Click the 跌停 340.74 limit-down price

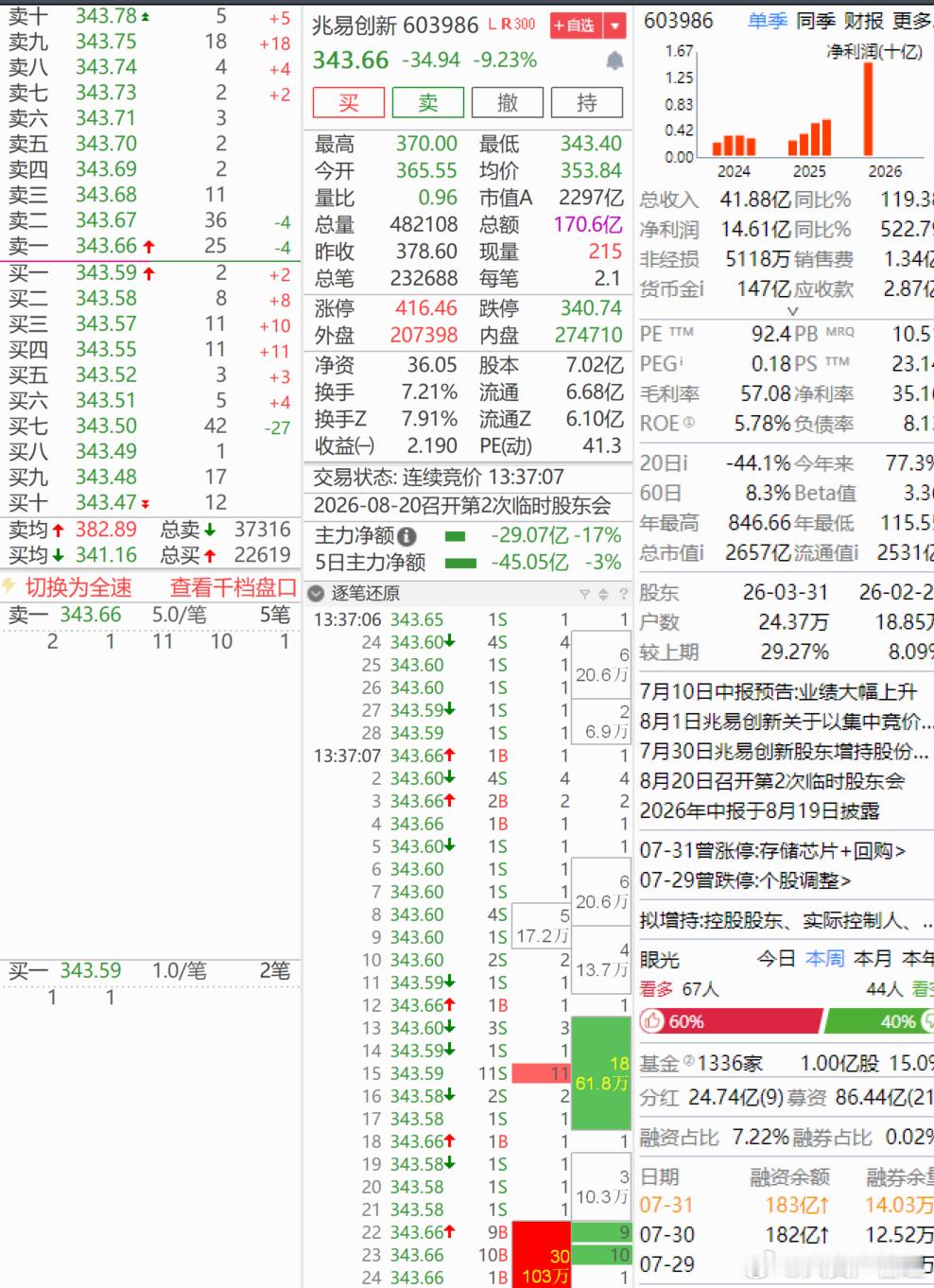tap(590, 308)
